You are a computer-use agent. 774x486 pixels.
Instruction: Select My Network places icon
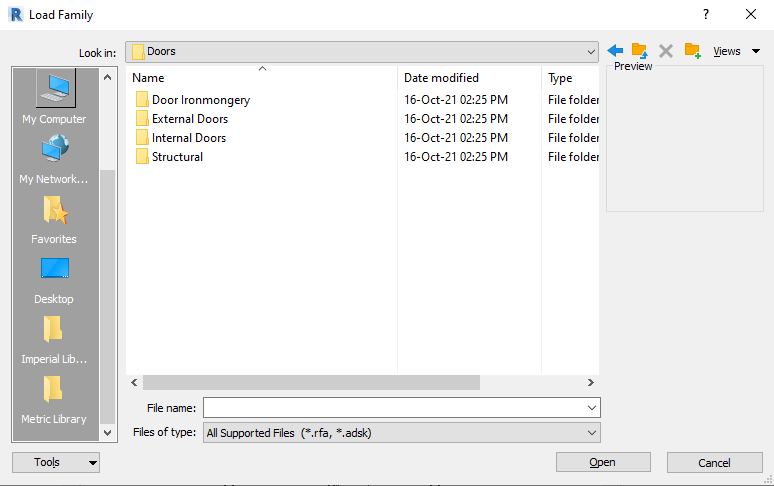tap(54, 159)
